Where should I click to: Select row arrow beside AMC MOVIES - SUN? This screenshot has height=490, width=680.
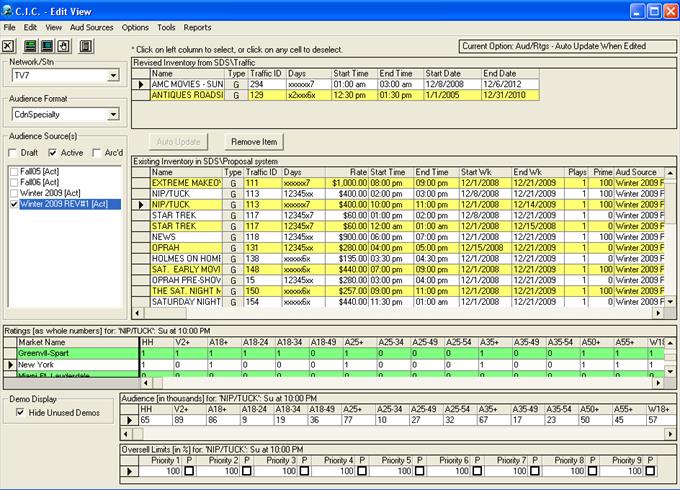[140, 84]
